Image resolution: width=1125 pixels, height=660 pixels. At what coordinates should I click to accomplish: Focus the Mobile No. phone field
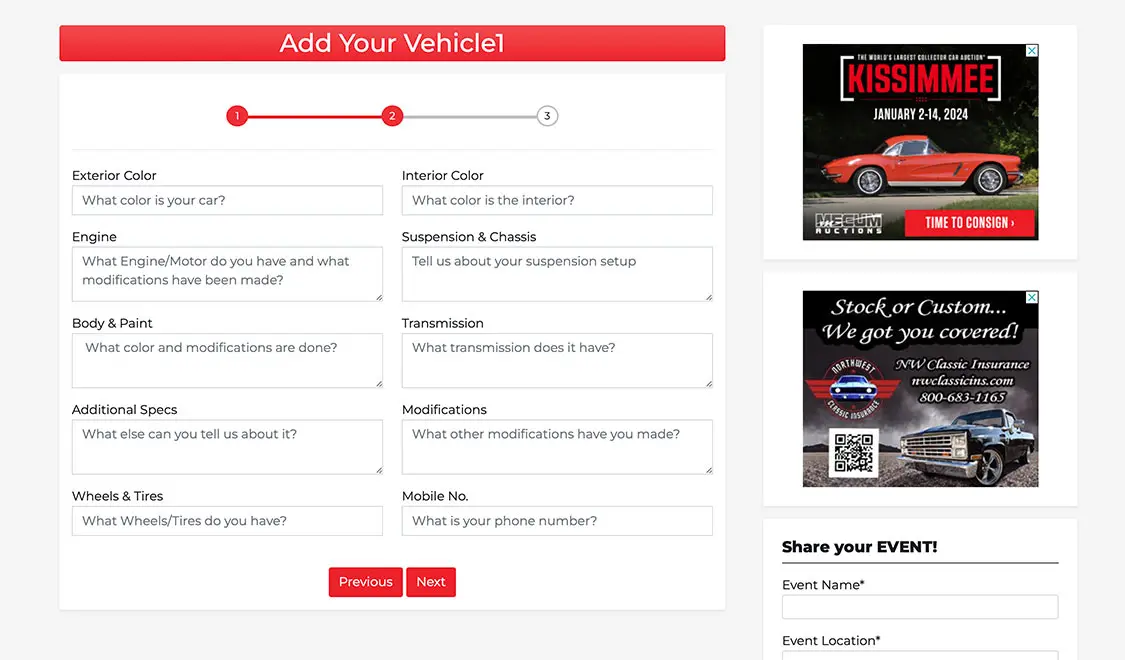(557, 521)
